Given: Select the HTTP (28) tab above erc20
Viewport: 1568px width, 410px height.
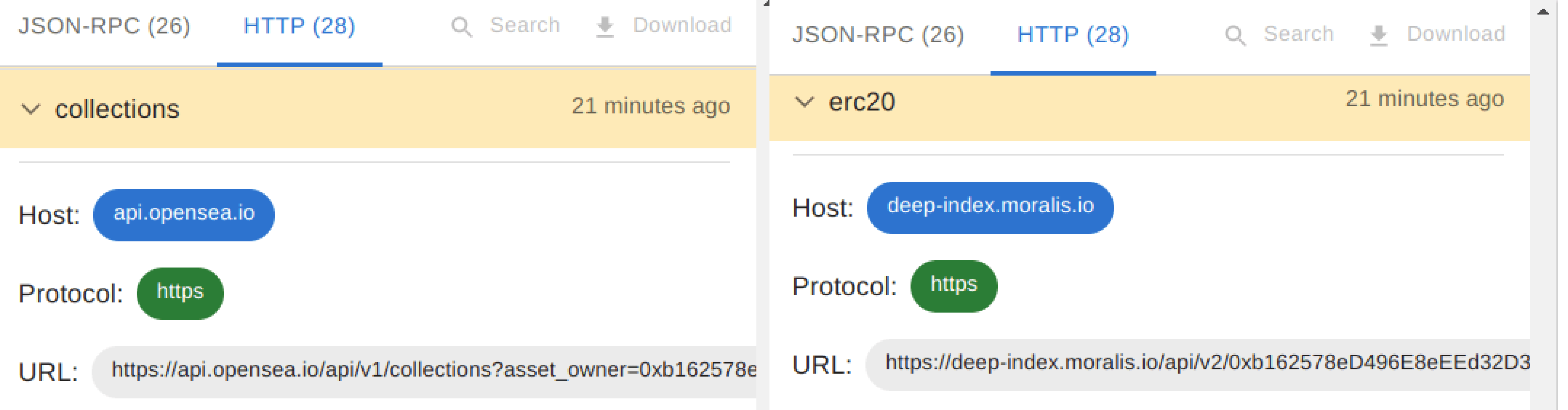Looking at the screenshot, I should 1072,35.
